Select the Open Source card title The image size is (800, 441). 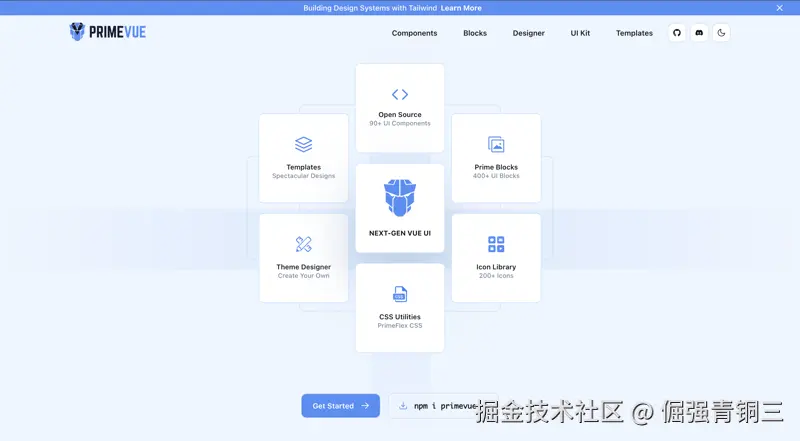(x=400, y=114)
